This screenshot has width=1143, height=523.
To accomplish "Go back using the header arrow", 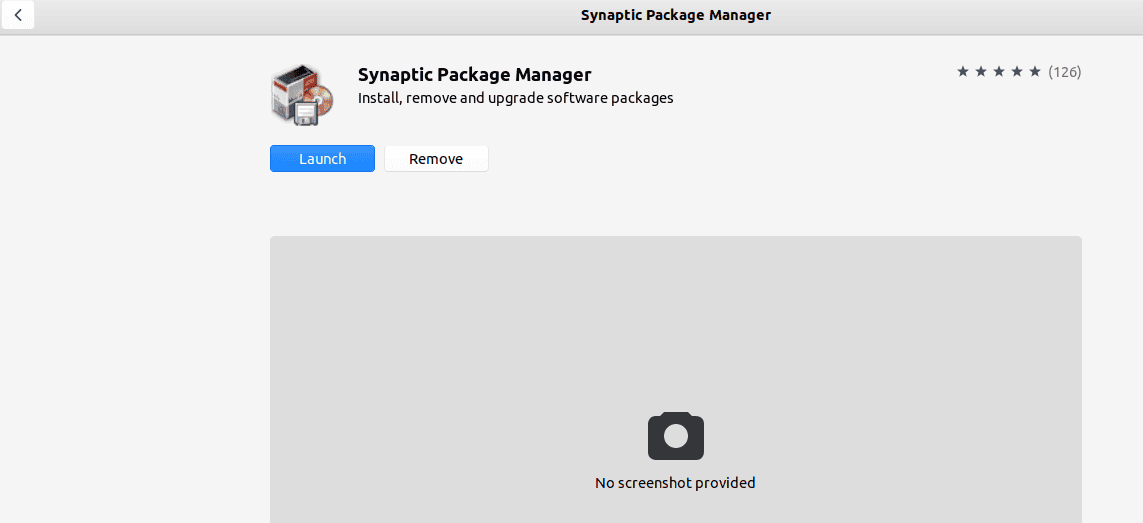I will 18,15.
